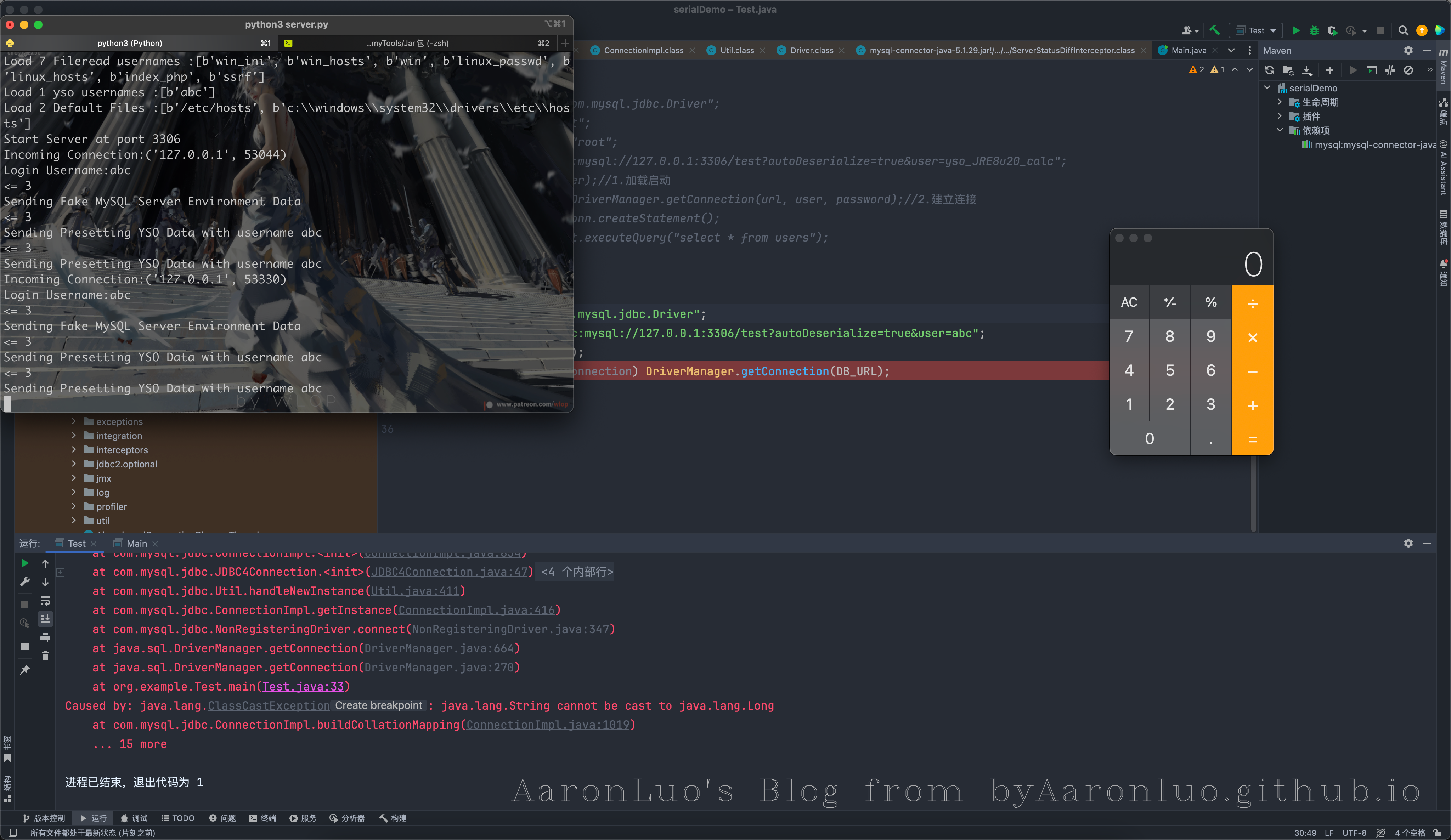Viewport: 1451px width, 840px height.
Task: Click the UTF-8 encoding in status bar
Action: [1354, 833]
